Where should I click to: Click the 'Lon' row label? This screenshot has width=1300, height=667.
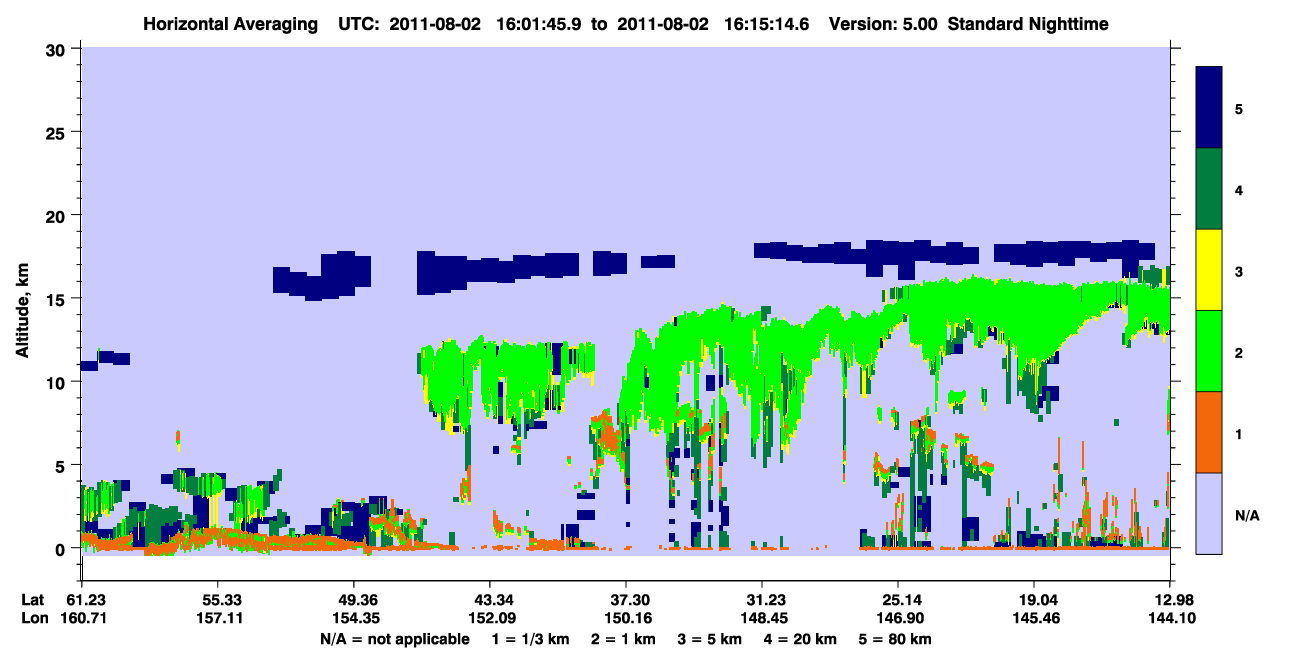(x=34, y=618)
